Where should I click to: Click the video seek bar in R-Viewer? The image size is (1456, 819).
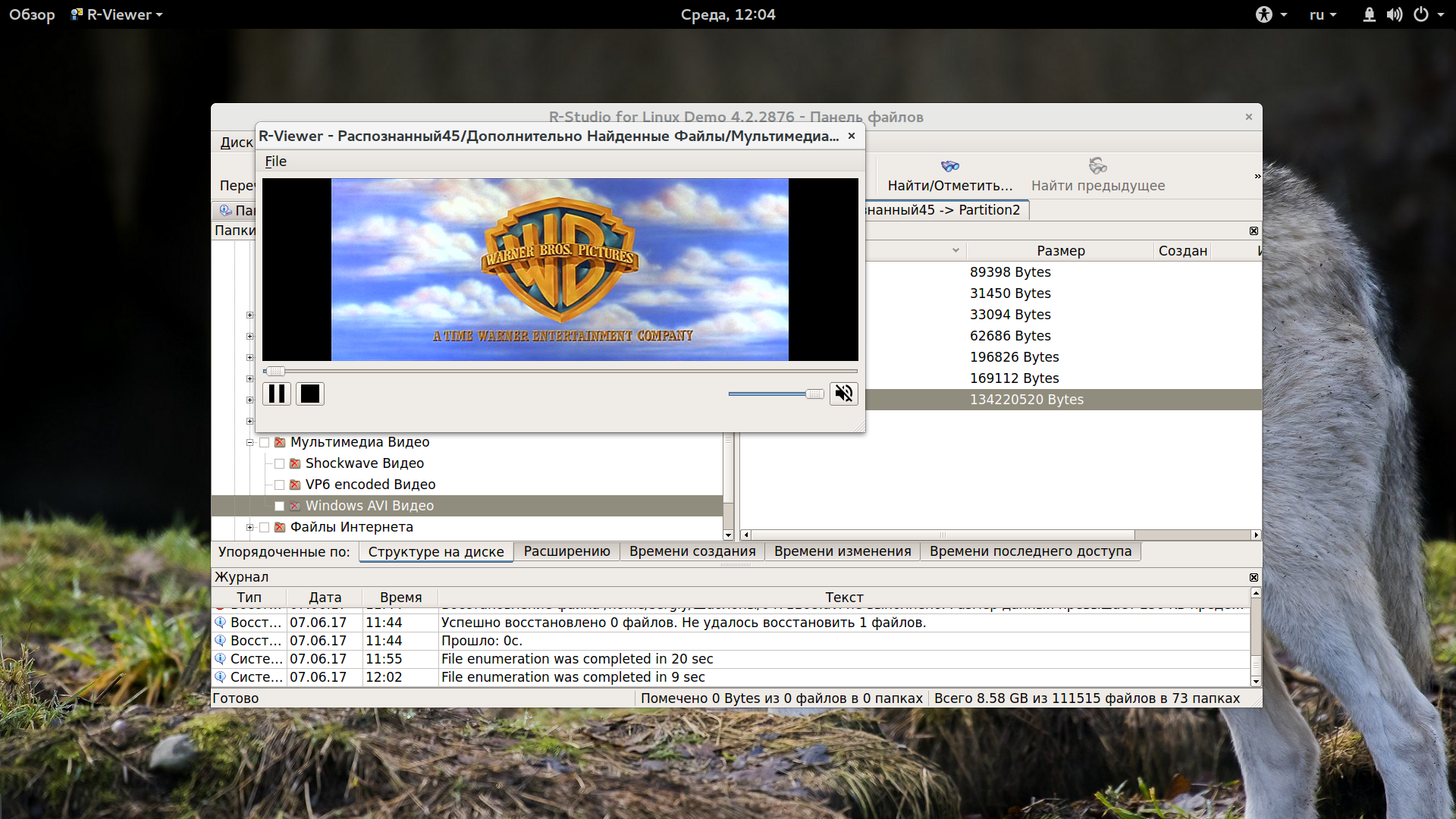click(x=560, y=371)
